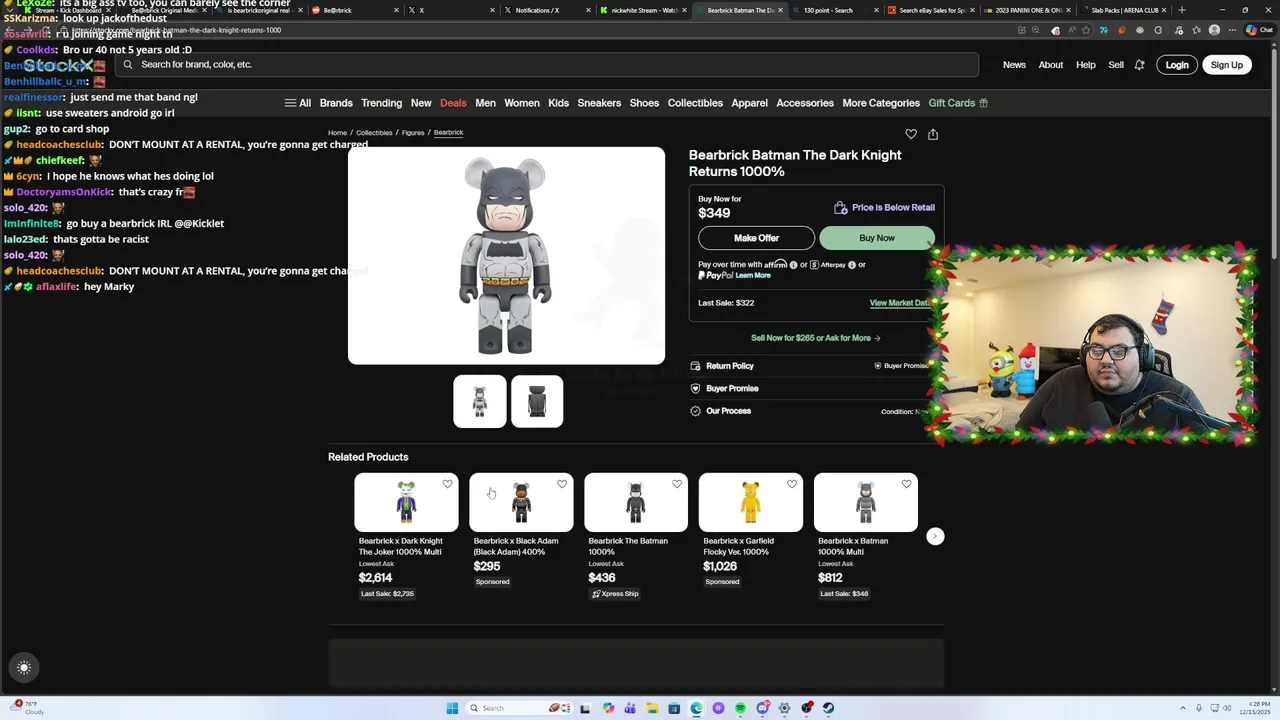Open Discord from the taskbar

click(x=762, y=708)
